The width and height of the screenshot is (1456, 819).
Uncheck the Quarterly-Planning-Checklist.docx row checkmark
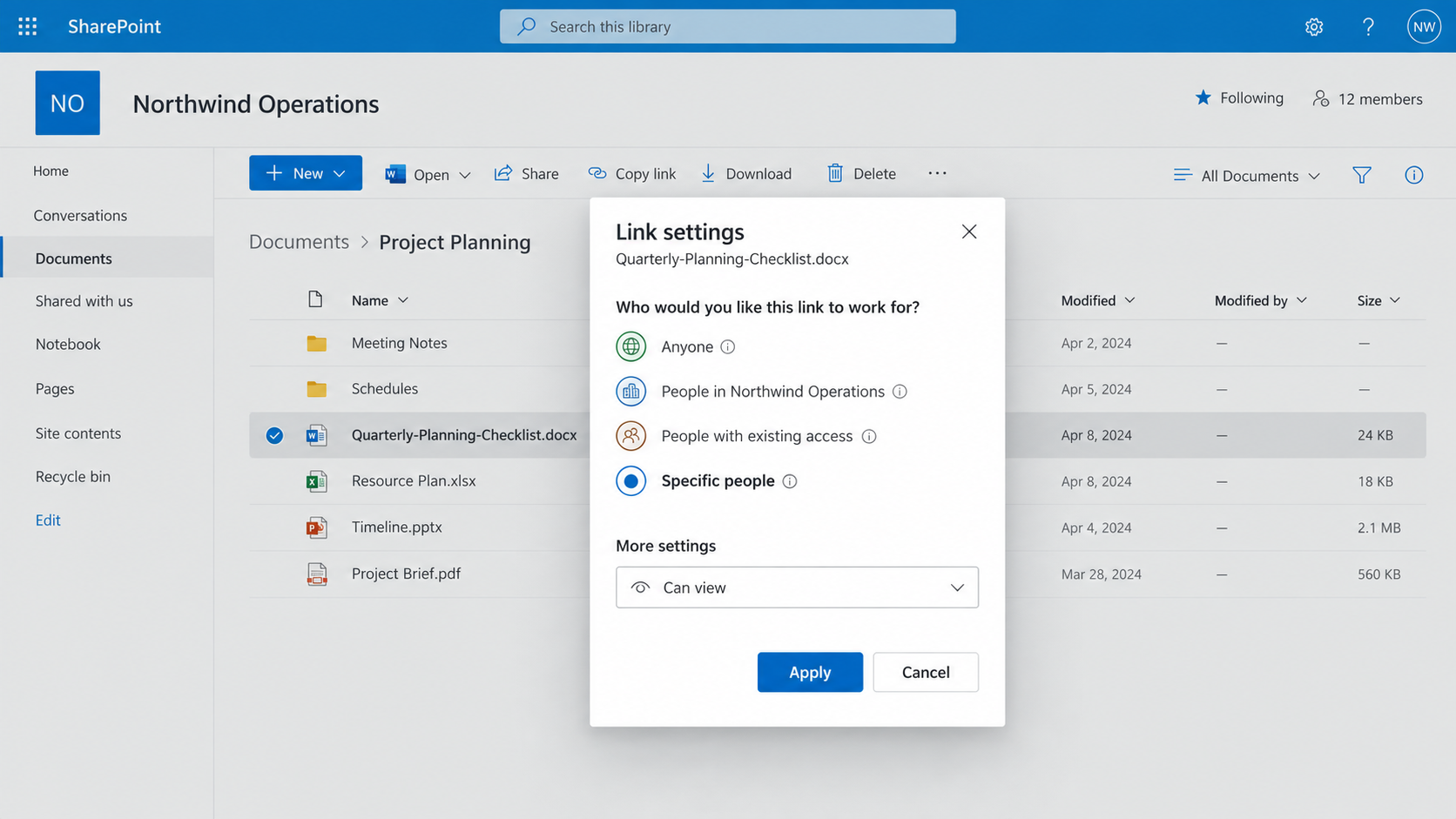click(274, 435)
